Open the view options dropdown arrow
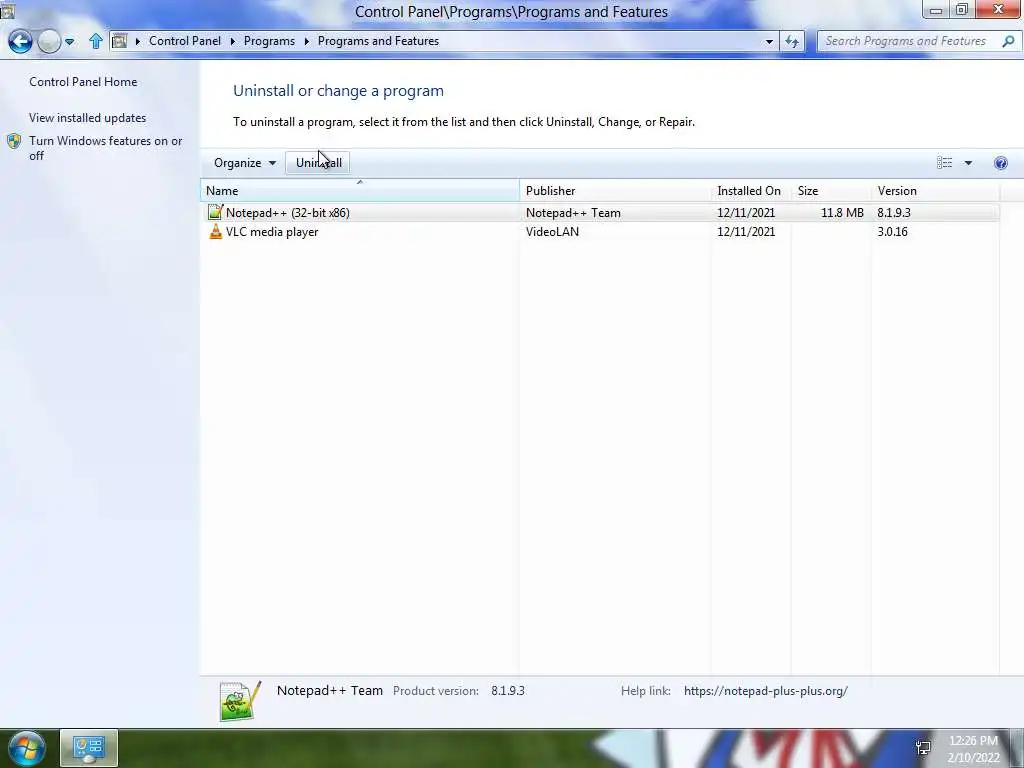Viewport: 1024px width, 768px height. 968,163
